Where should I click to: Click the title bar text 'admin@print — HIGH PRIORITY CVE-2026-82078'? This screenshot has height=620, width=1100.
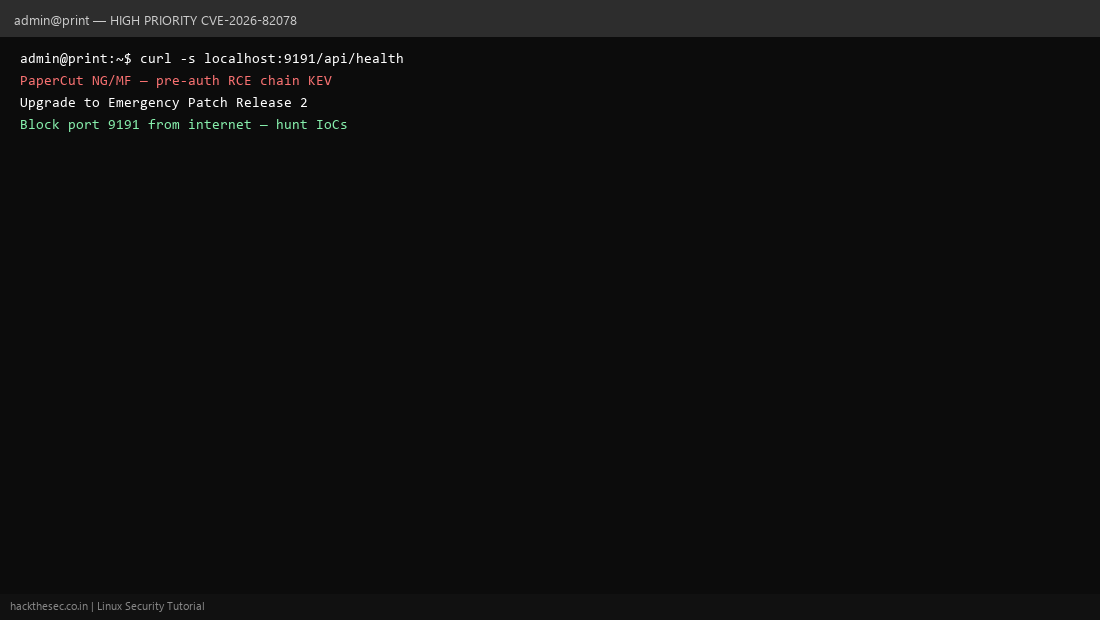tap(155, 20)
